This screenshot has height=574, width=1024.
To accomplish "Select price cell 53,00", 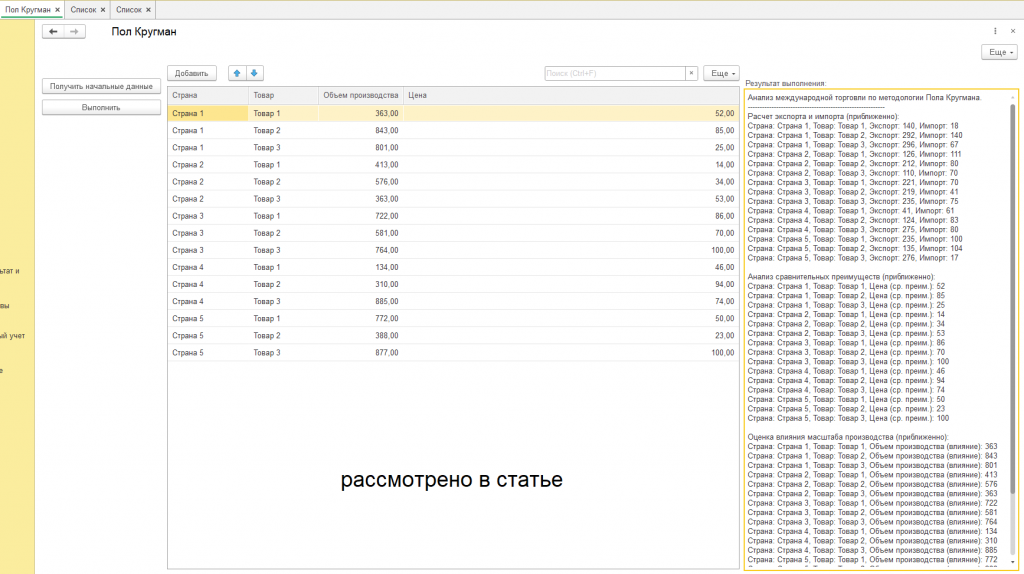I will [571, 199].
